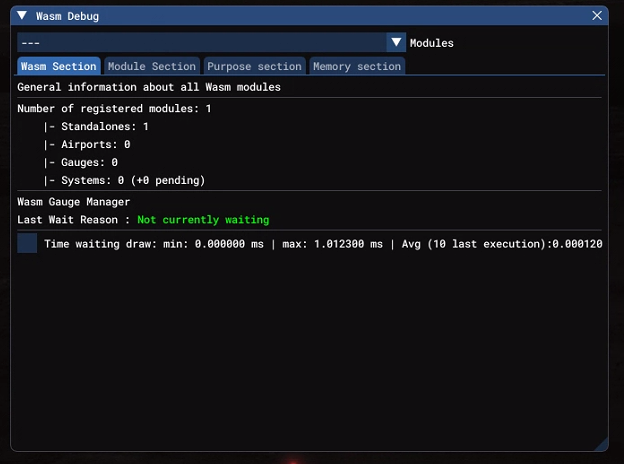Click the module combo box showing '---'
This screenshot has width=624, height=464.
click(201, 43)
